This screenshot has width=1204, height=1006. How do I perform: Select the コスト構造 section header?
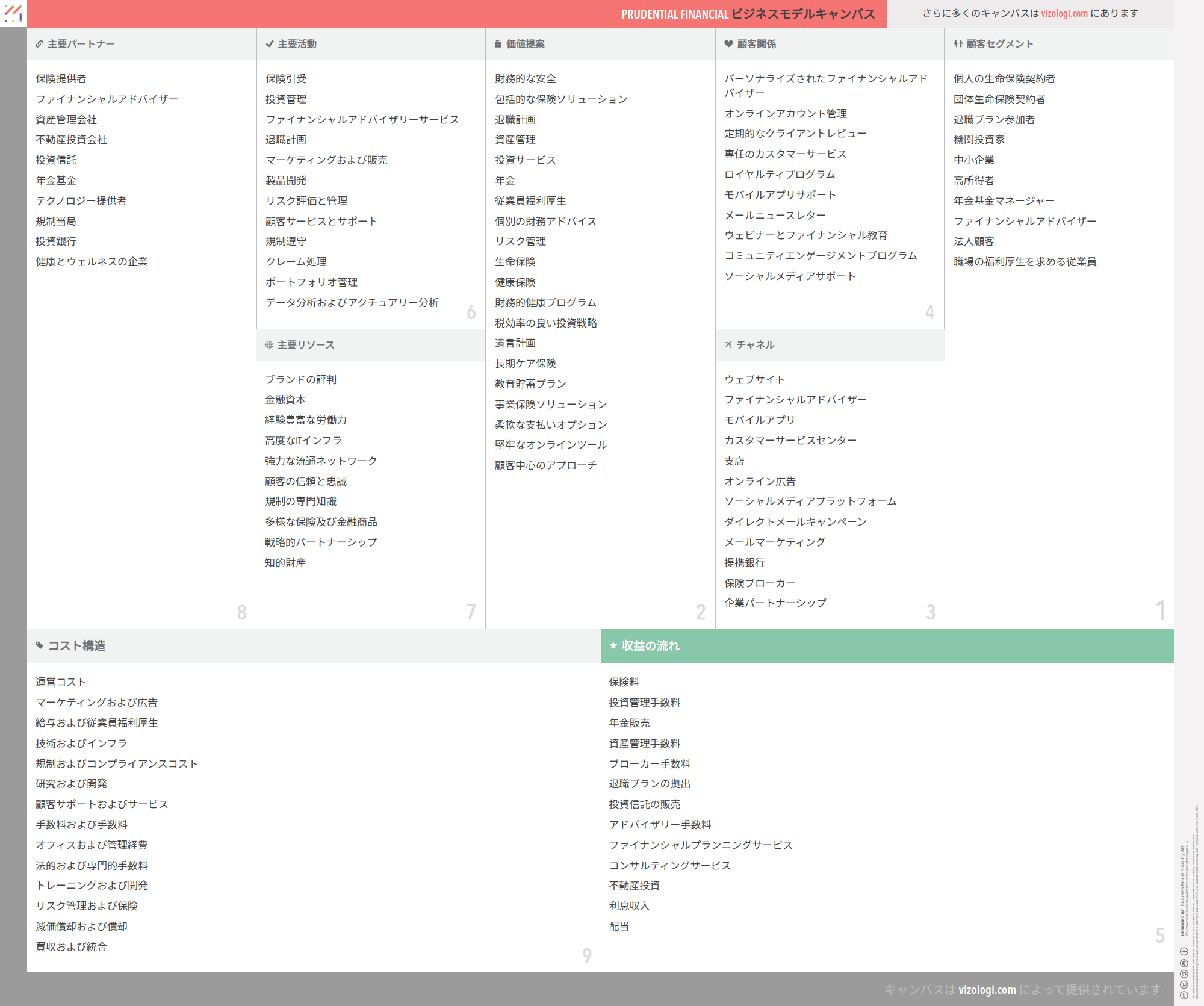pos(77,645)
